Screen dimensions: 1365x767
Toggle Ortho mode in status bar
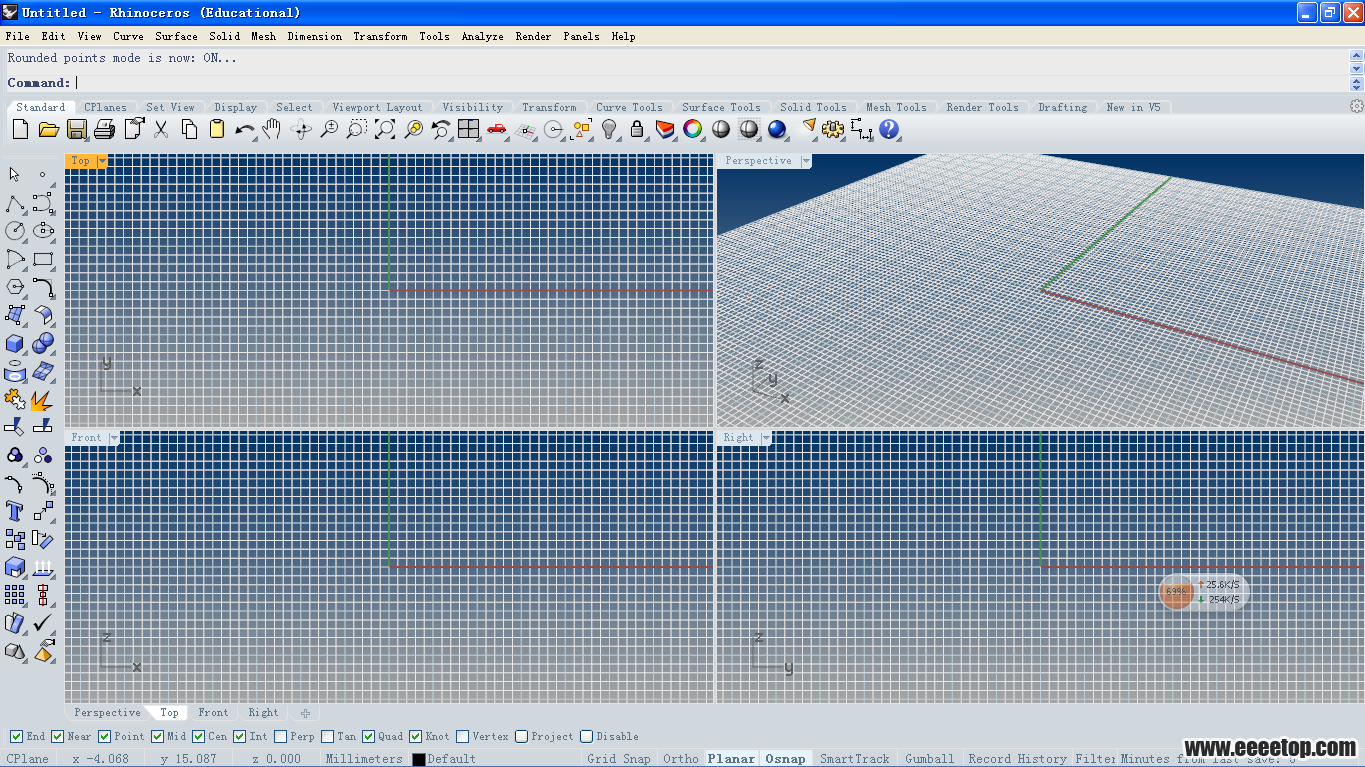681,759
